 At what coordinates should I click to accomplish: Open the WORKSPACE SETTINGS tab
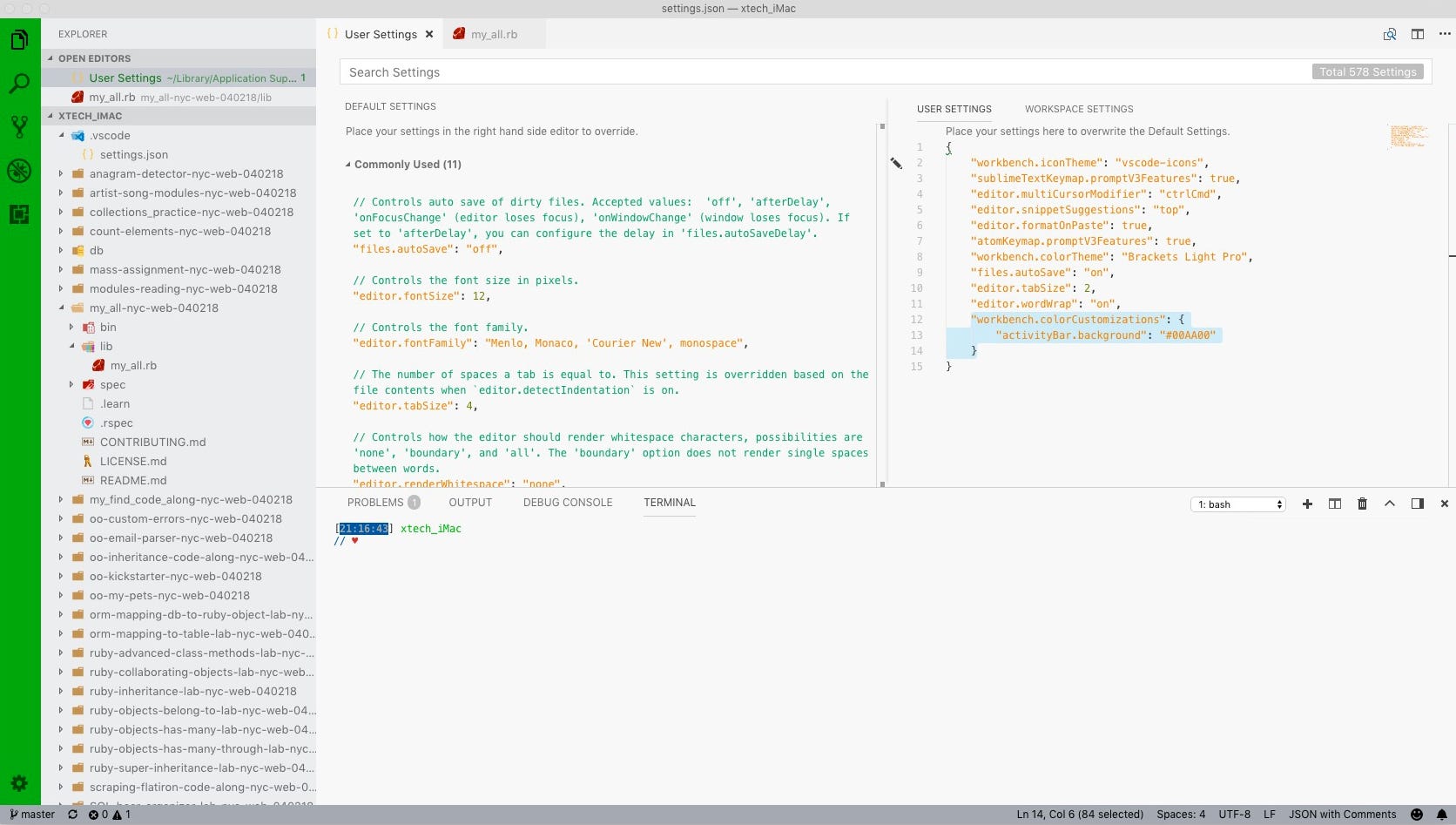pos(1078,109)
